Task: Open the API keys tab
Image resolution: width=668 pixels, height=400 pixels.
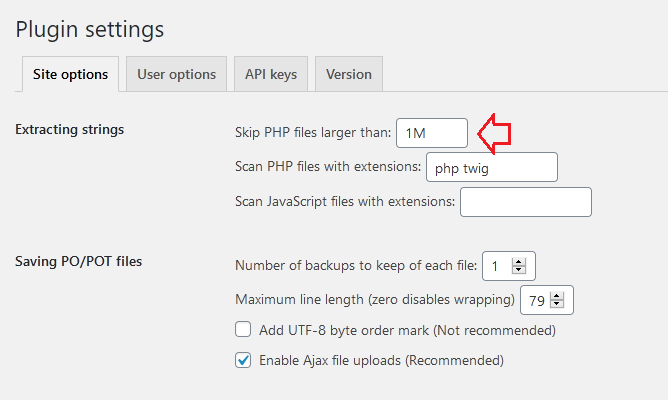Action: pyautogui.click(x=271, y=74)
